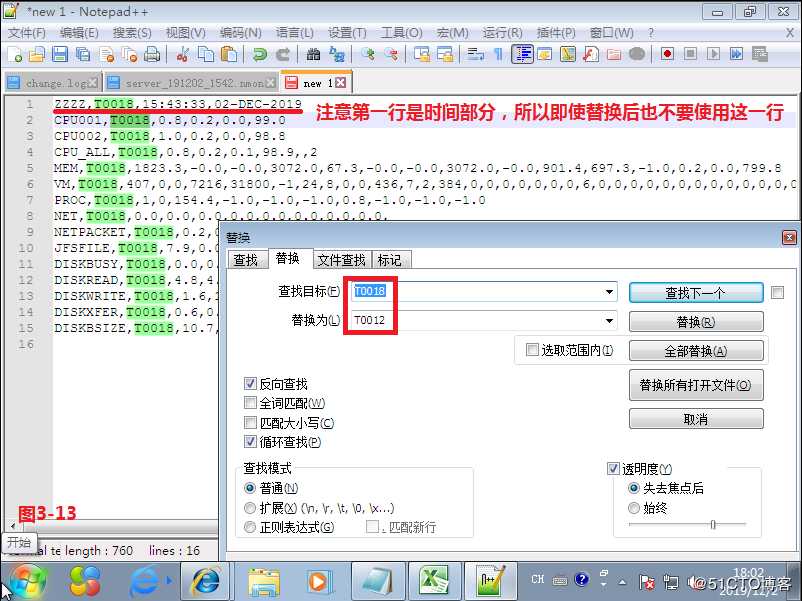
Task: Expand the 查找目标 dropdown arrow
Action: point(609,292)
